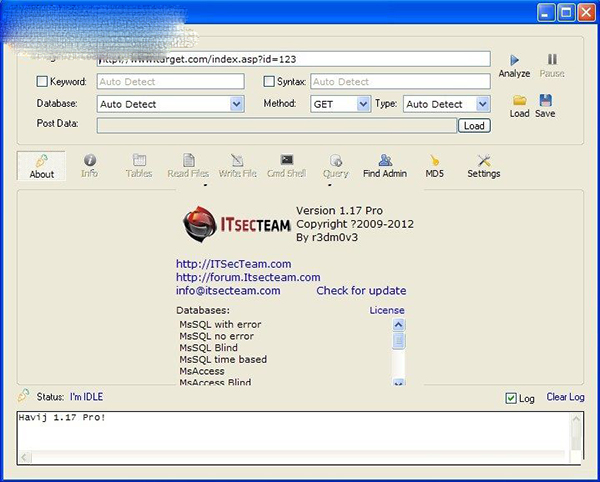Screen dimensions: 600x482
Task: Click the 'By r3dm0v3' author text
Action: (327, 238)
